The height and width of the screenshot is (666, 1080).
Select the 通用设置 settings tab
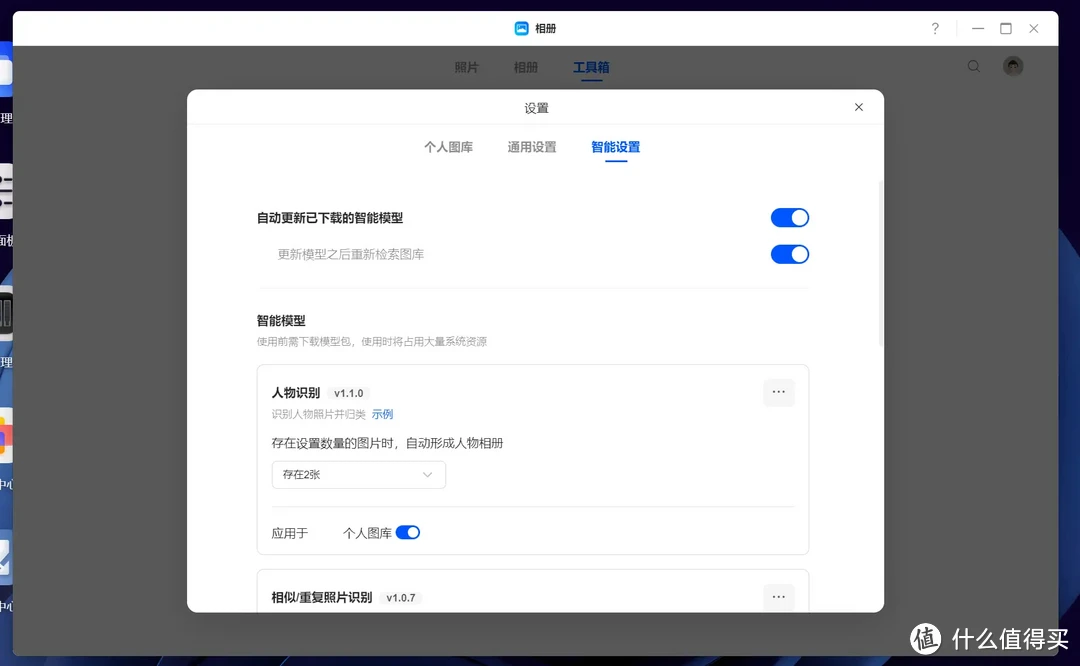click(x=531, y=145)
